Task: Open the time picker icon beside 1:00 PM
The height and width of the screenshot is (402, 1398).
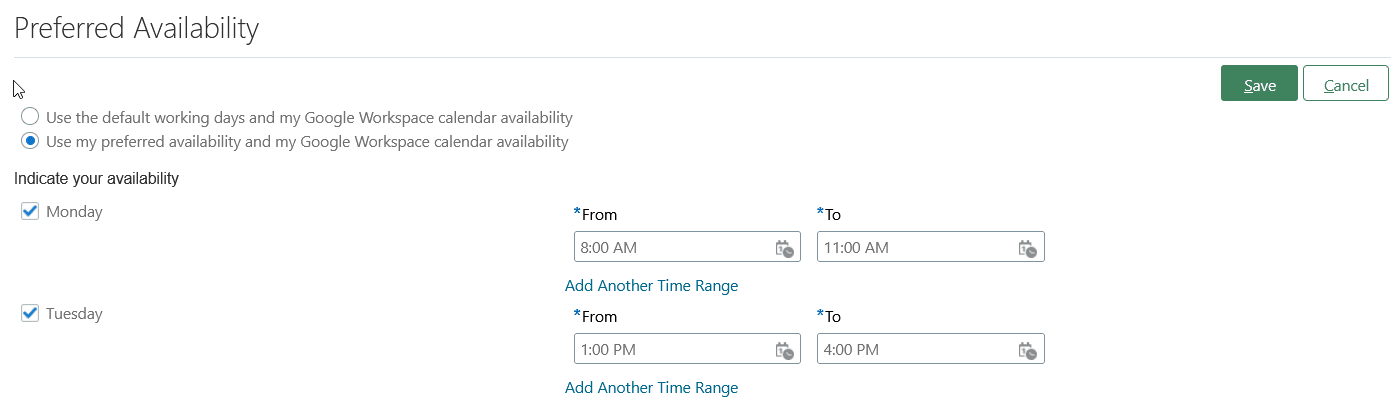Action: click(x=785, y=350)
